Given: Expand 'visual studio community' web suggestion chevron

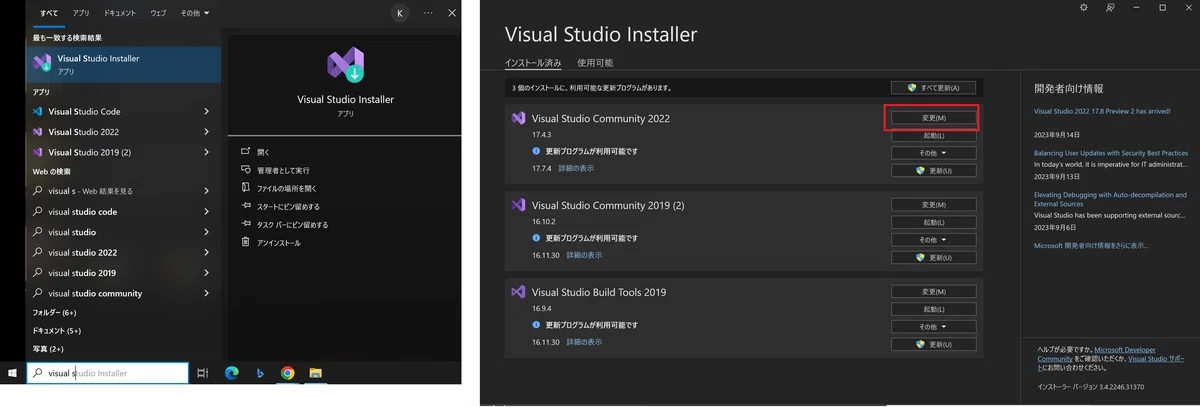Looking at the screenshot, I should point(206,293).
